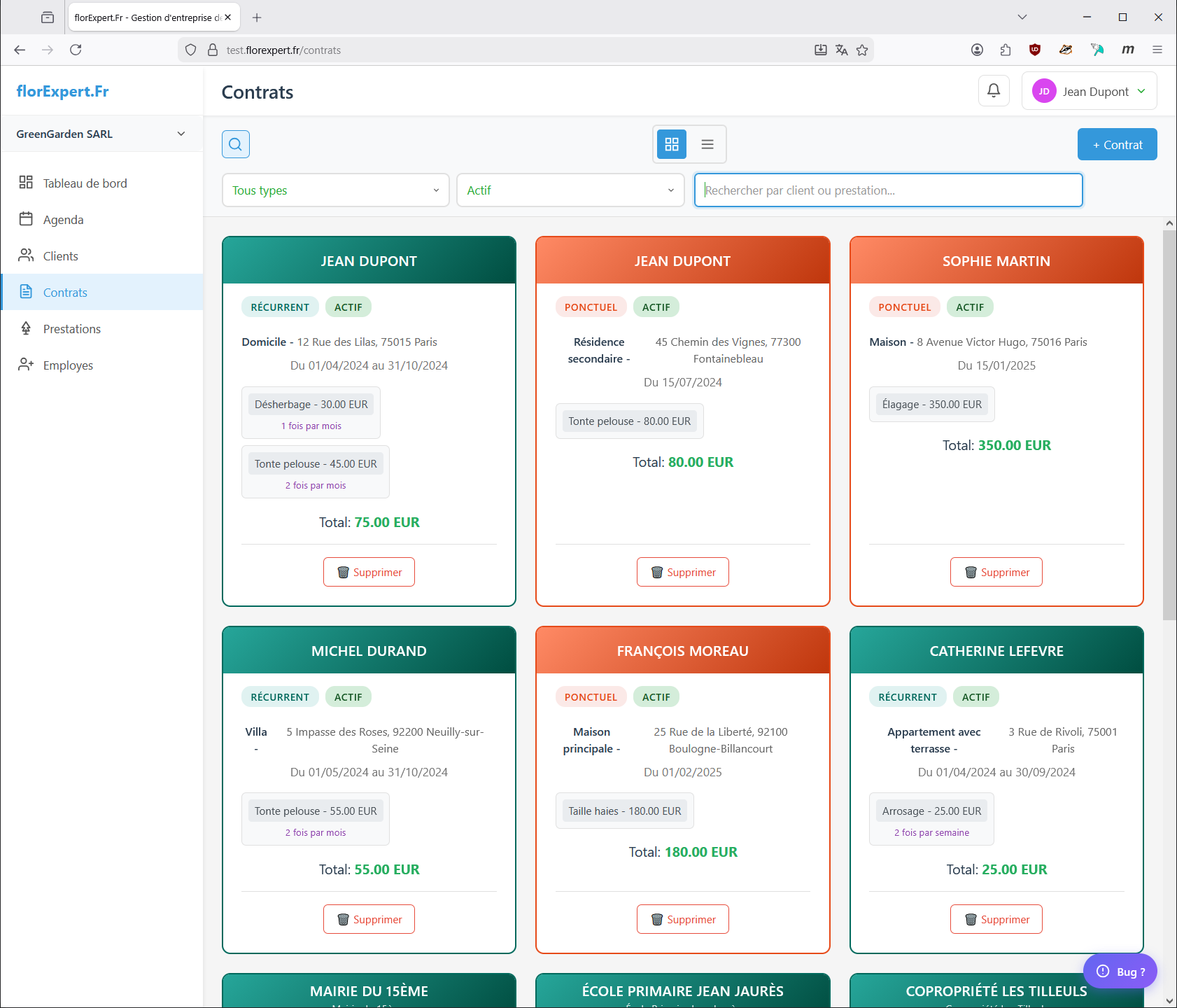Viewport: 1177px width, 1008px height.
Task: Switch to list view layout
Action: [707, 144]
